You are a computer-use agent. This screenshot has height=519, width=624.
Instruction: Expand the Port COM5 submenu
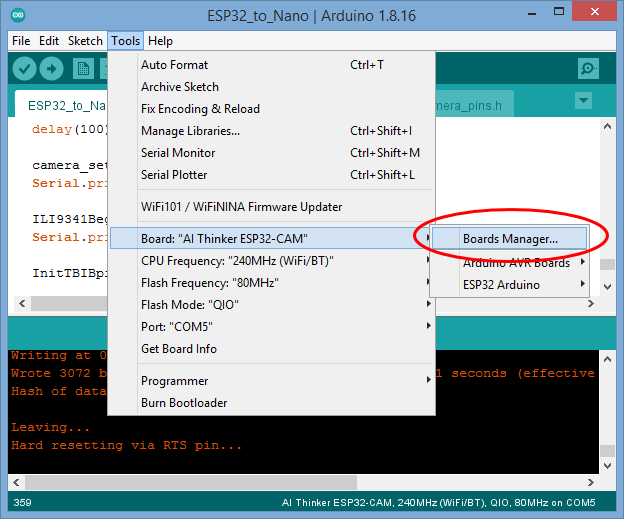271,327
